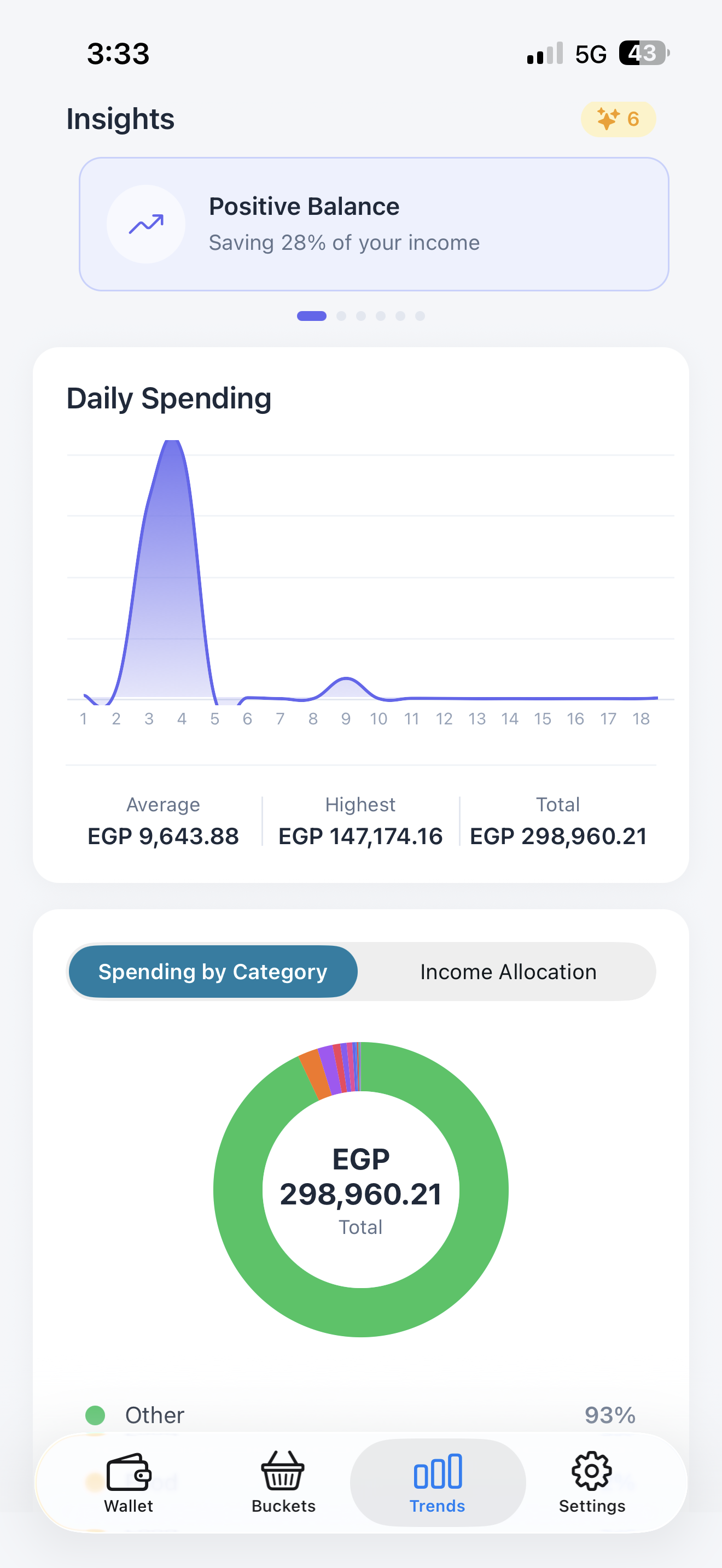Tap the sparkle insights count badge
This screenshot has height=1568, width=722.
[x=618, y=119]
